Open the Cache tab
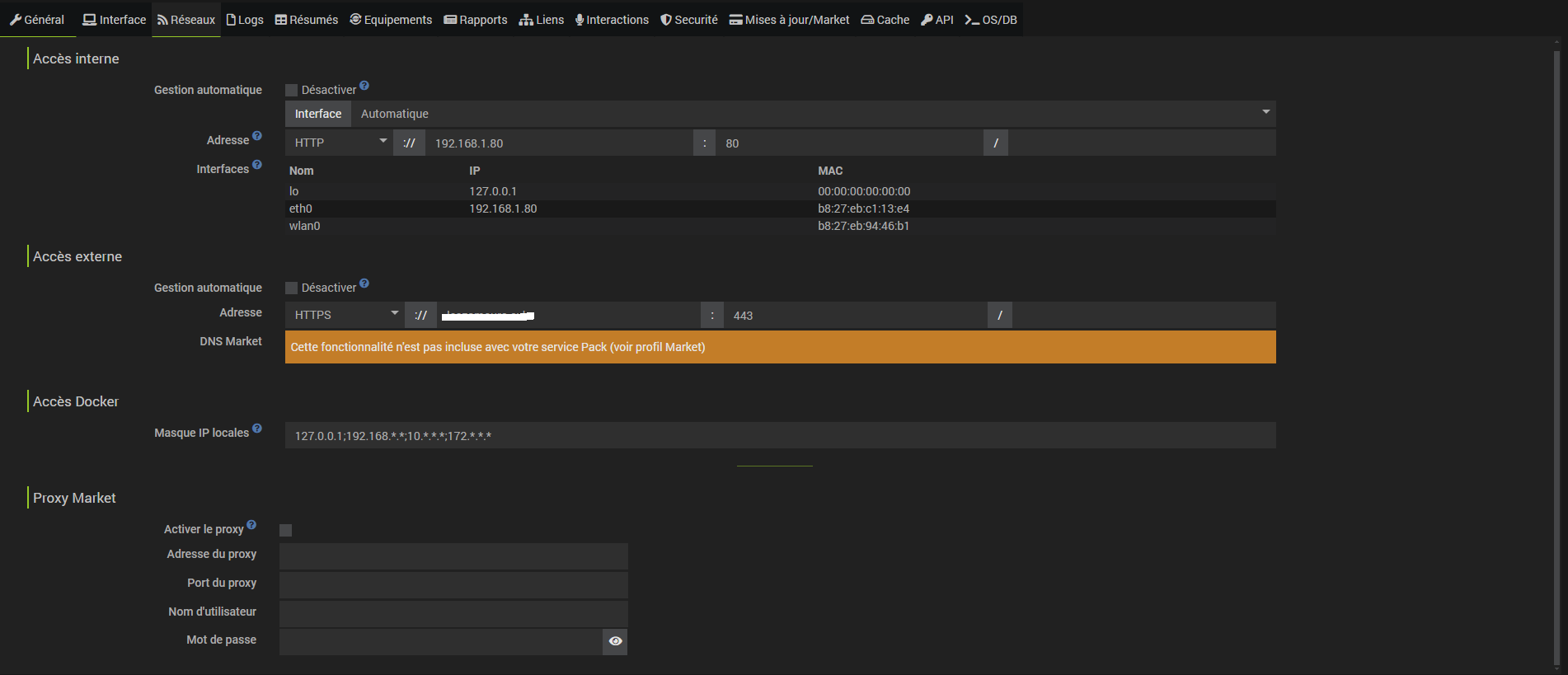The width and height of the screenshot is (1568, 675). click(885, 20)
